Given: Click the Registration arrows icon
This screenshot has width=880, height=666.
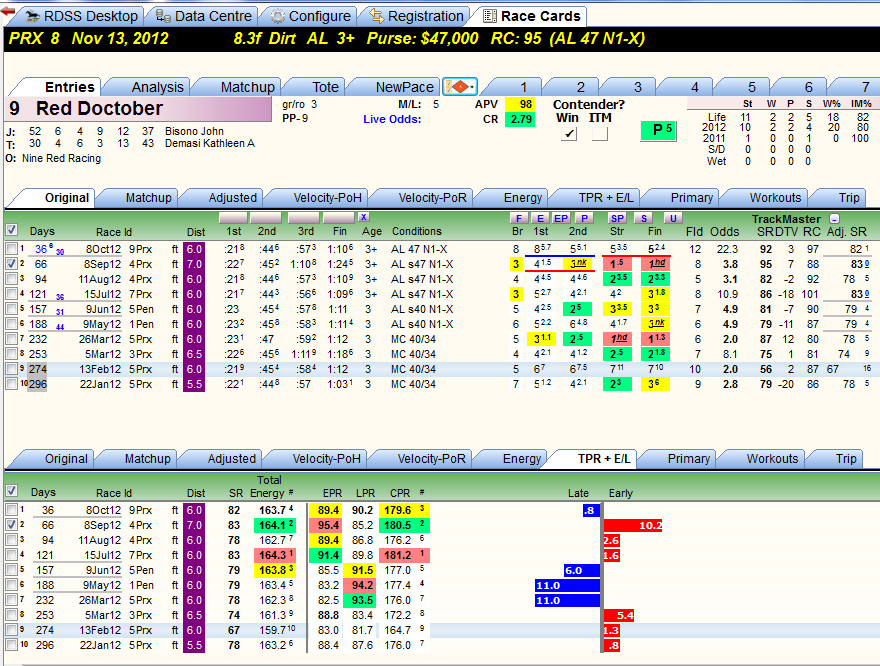Looking at the screenshot, I should [x=377, y=16].
